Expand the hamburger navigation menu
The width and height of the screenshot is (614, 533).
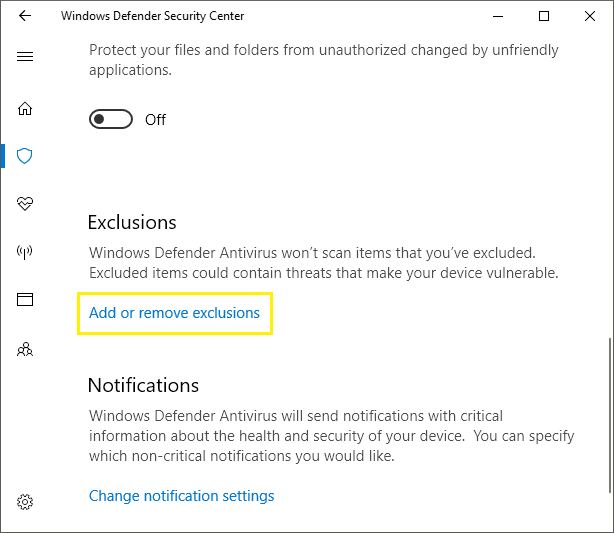click(x=25, y=57)
